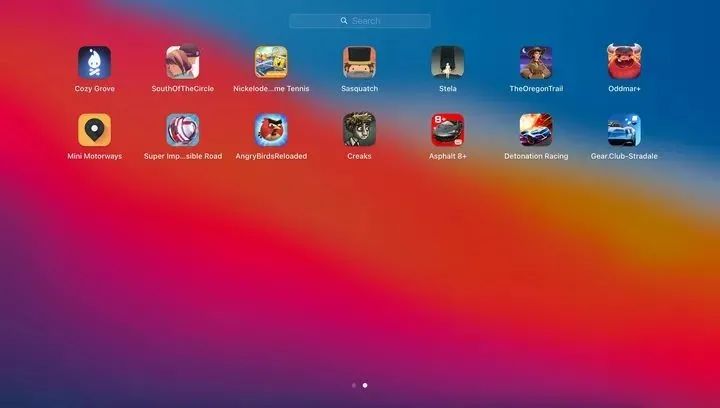Click the "Sasquatch" label text
The height and width of the screenshot is (408, 720).
[360, 89]
